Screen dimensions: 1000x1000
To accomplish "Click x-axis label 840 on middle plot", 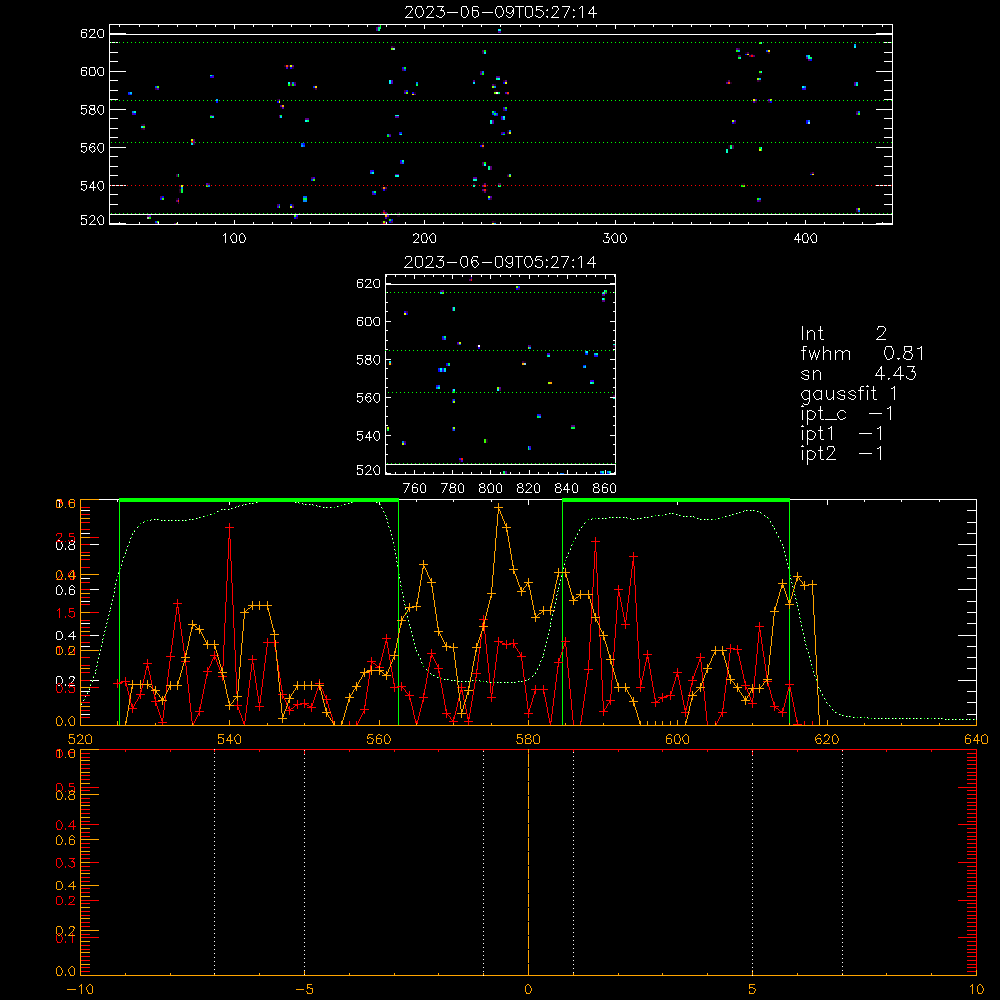I will click(x=566, y=489).
